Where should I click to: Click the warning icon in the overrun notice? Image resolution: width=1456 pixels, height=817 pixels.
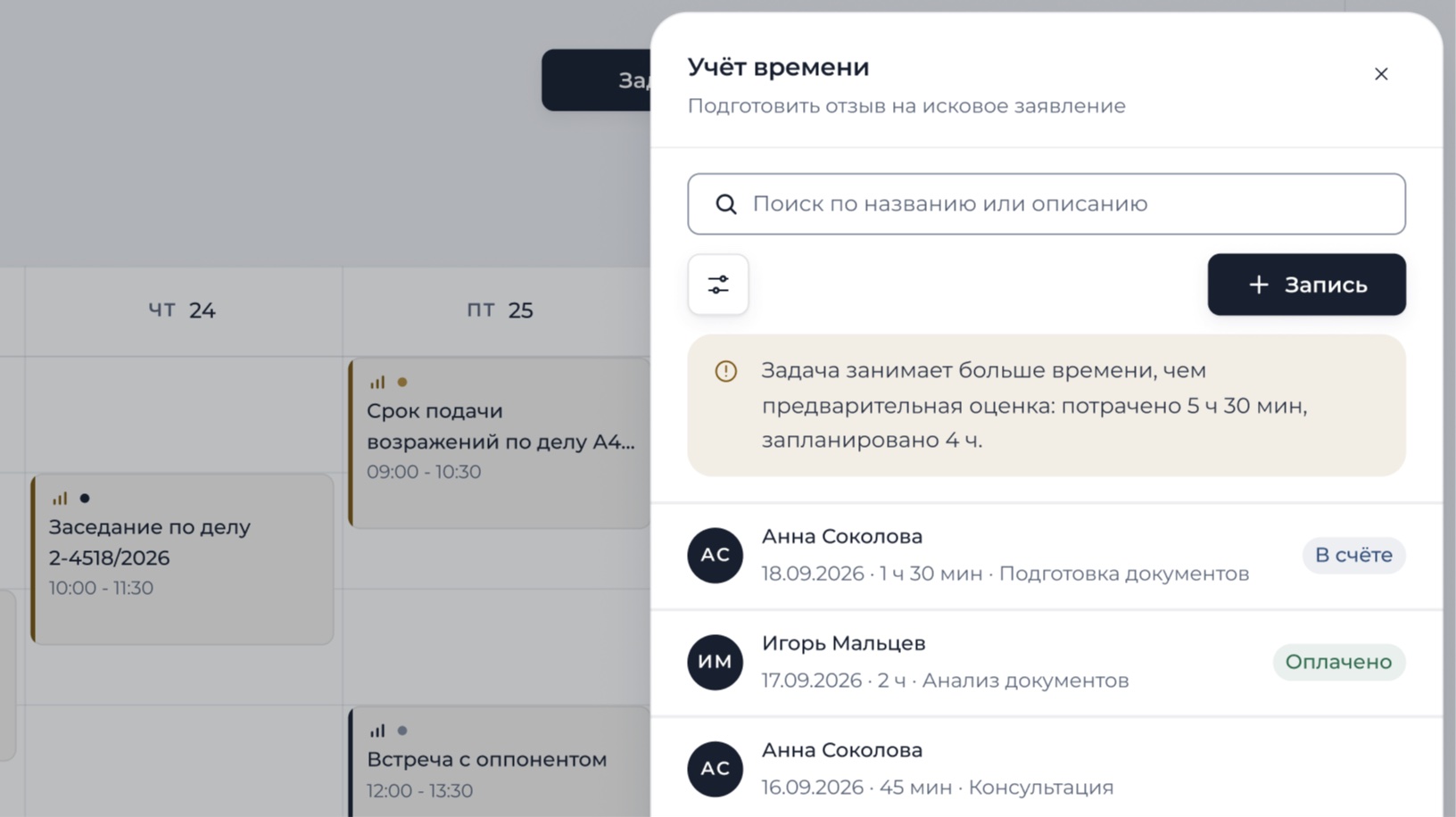(x=726, y=371)
